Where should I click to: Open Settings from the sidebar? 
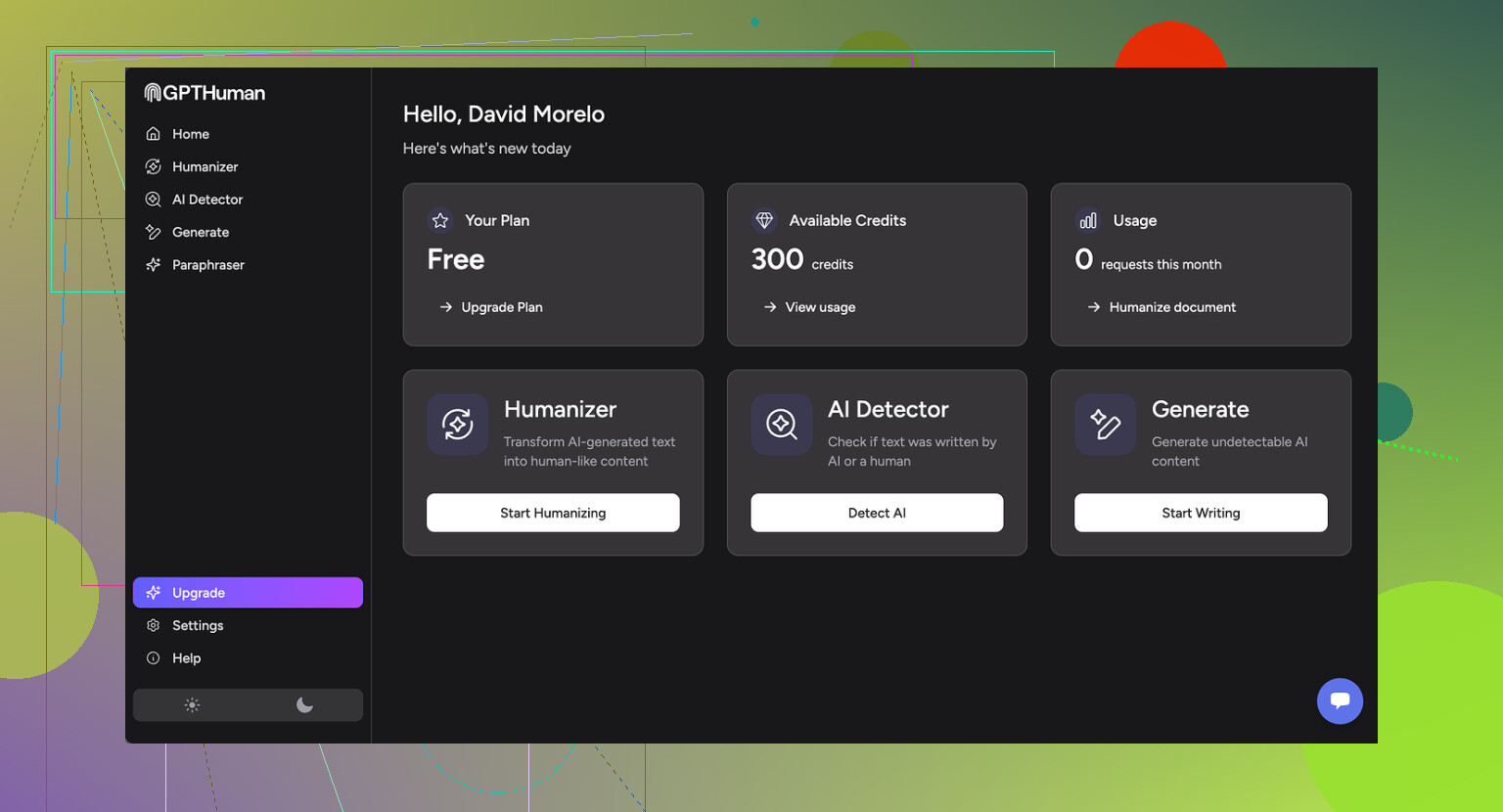[197, 626]
